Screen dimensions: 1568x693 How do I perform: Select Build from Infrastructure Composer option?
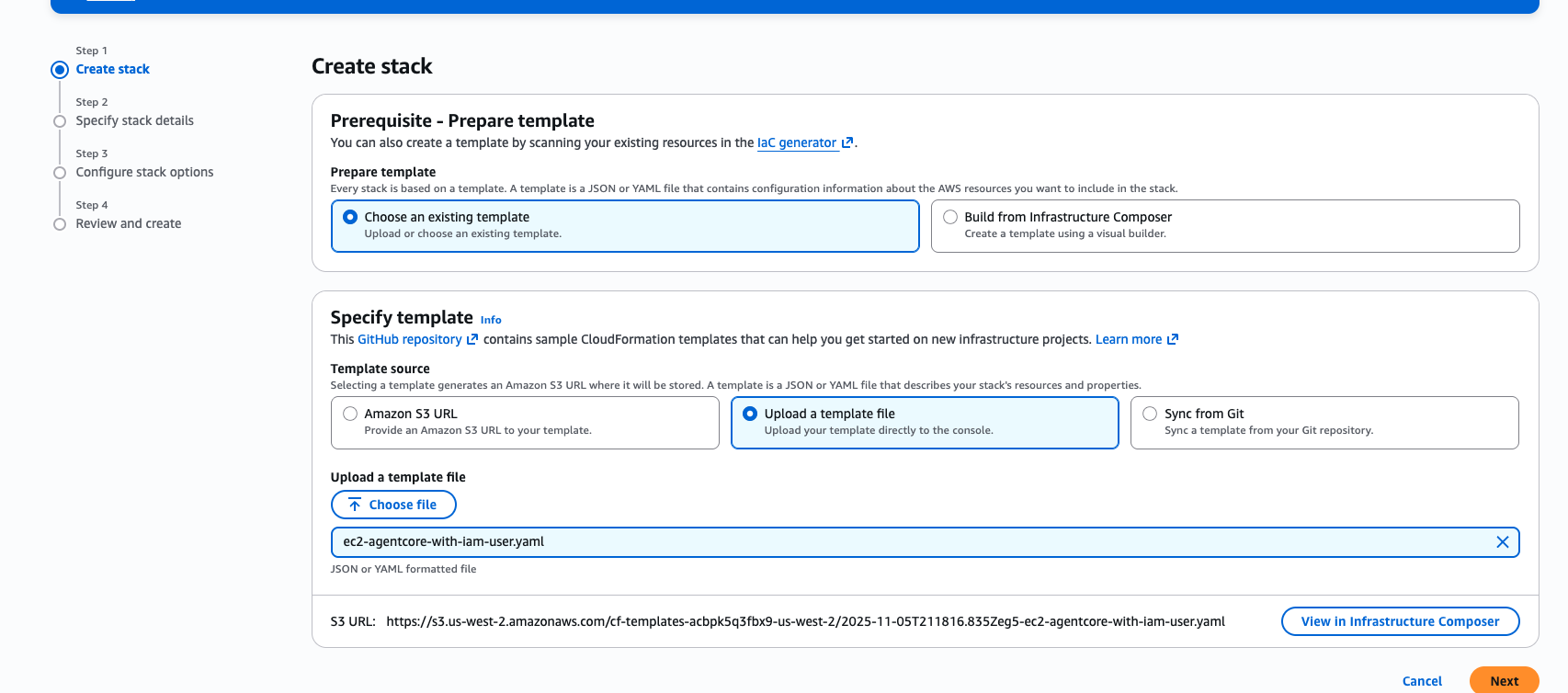950,217
